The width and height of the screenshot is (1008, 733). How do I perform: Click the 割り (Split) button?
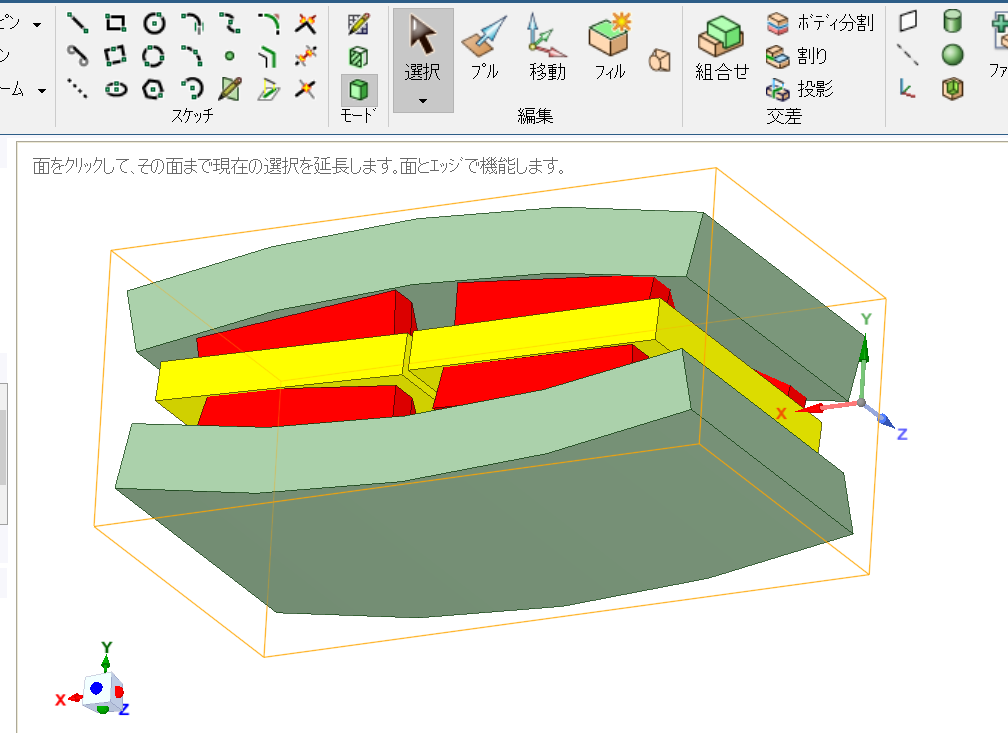pyautogui.click(x=797, y=57)
